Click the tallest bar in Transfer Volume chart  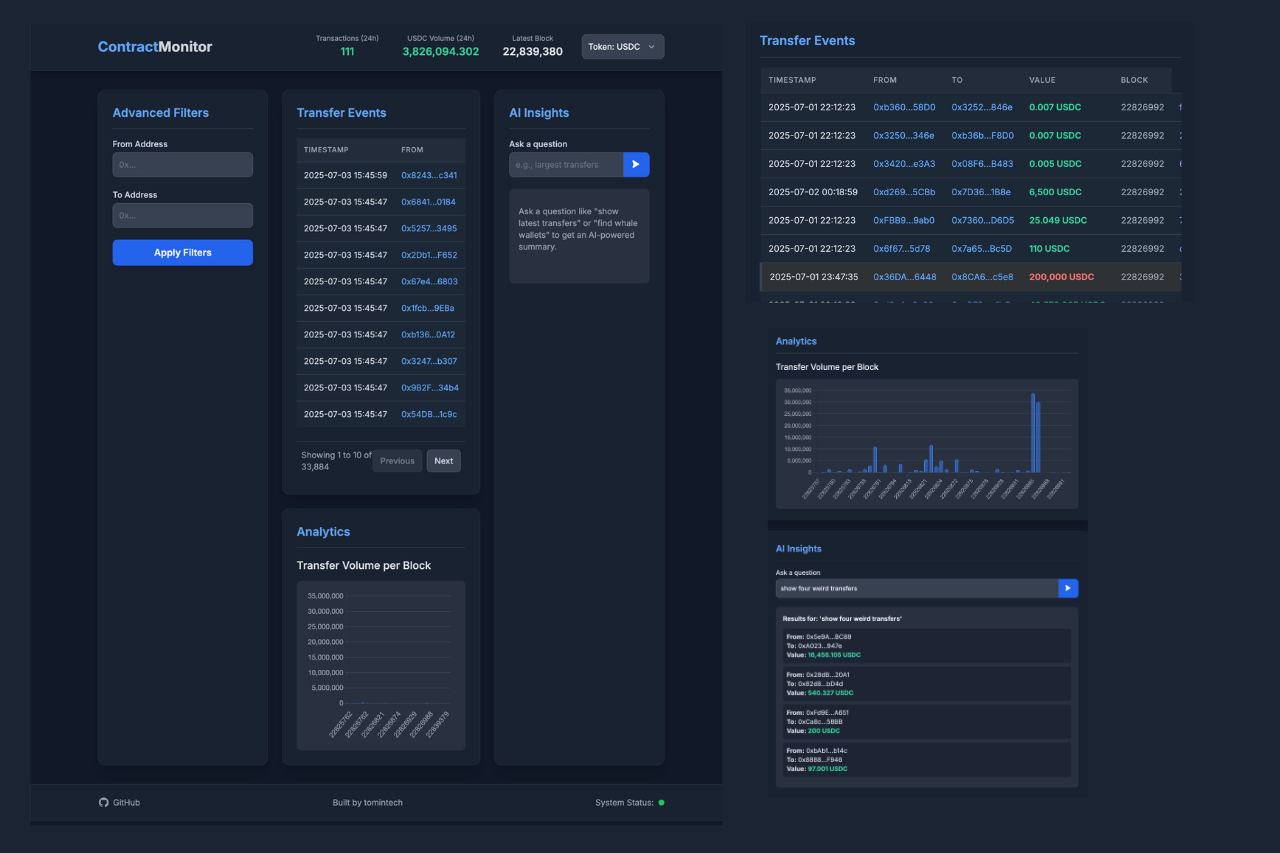coord(1035,430)
